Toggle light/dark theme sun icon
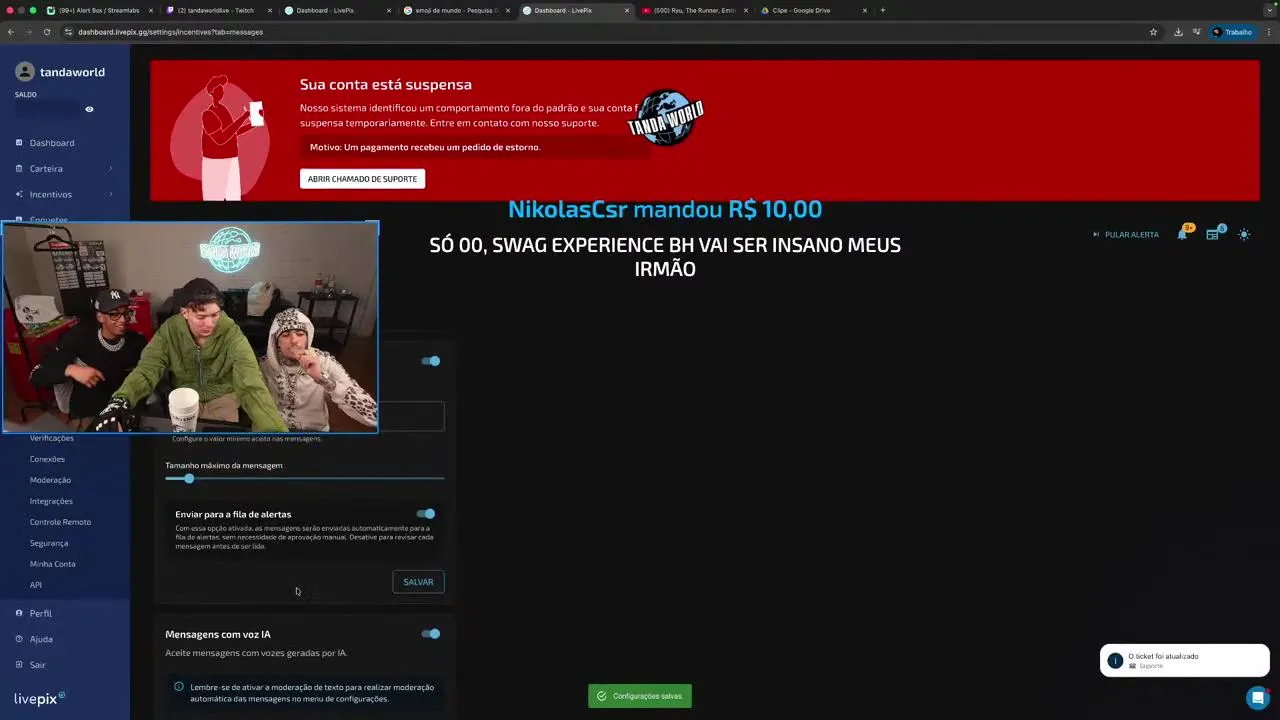The height and width of the screenshot is (720, 1280). (x=1244, y=234)
